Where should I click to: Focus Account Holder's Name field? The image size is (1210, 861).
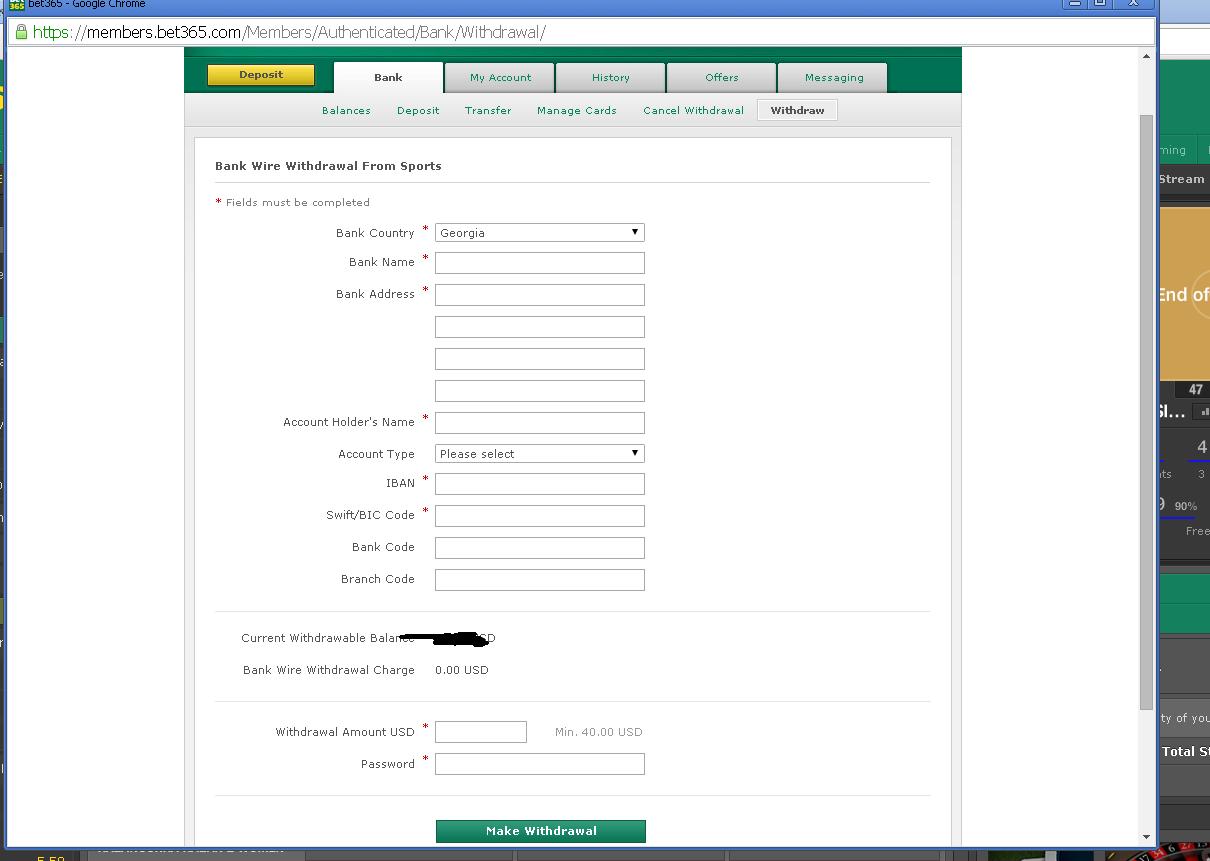[540, 423]
